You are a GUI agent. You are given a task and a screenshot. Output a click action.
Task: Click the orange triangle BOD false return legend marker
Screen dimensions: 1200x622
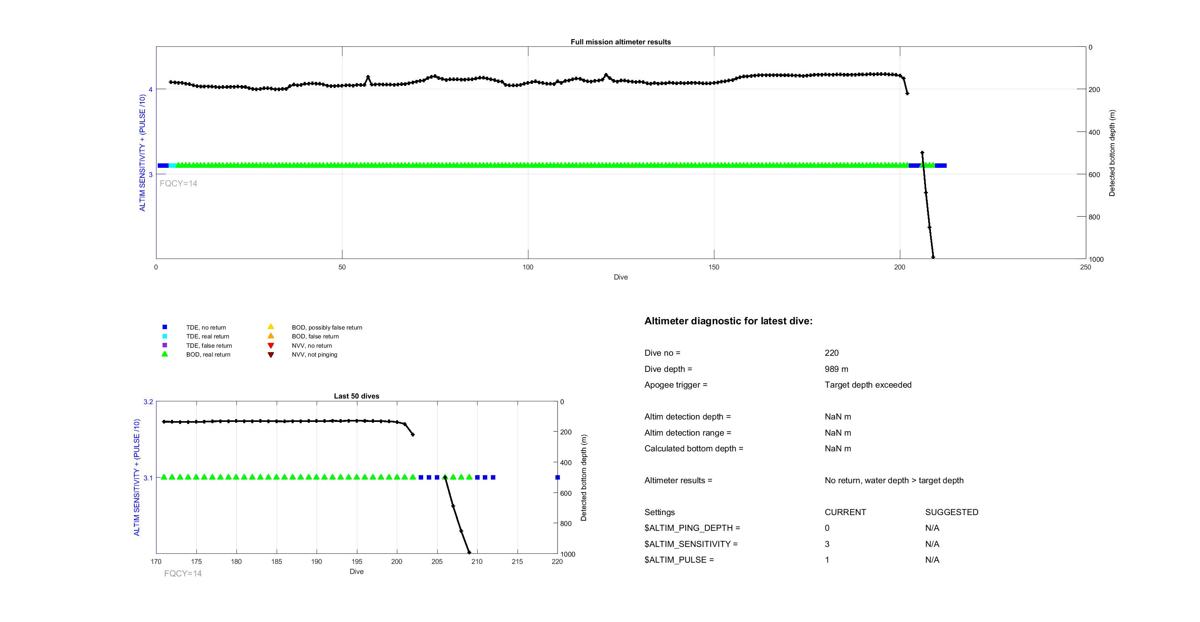[271, 336]
